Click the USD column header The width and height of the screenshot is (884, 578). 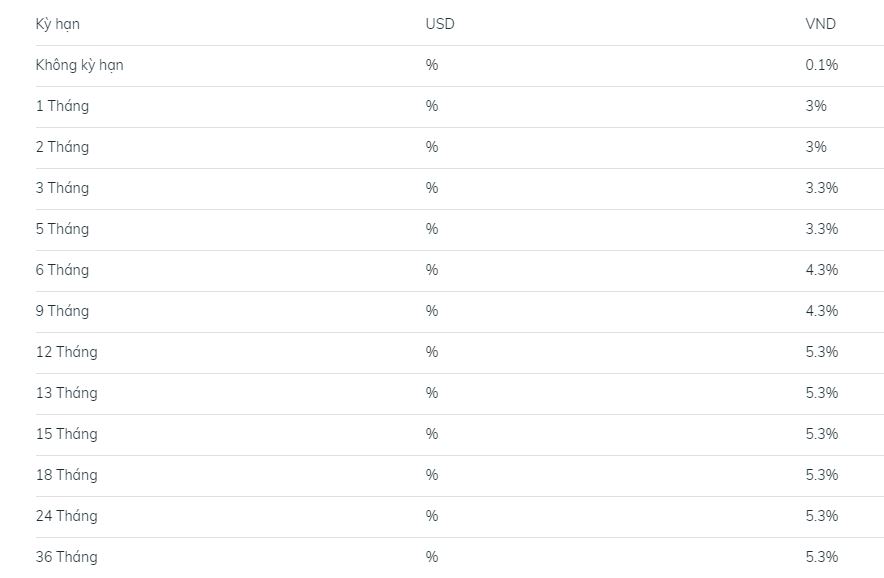point(439,24)
